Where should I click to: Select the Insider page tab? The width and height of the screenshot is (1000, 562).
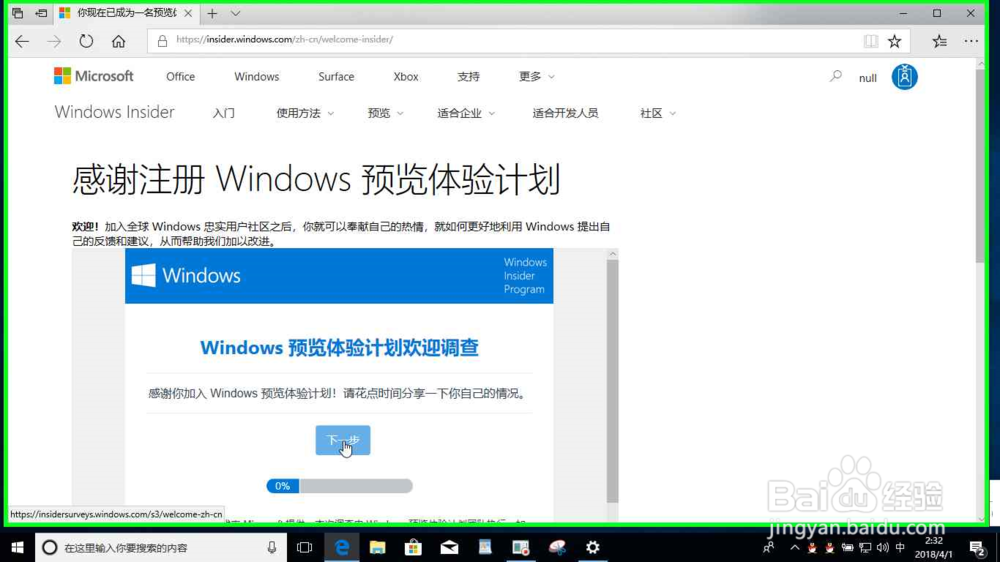(x=126, y=13)
